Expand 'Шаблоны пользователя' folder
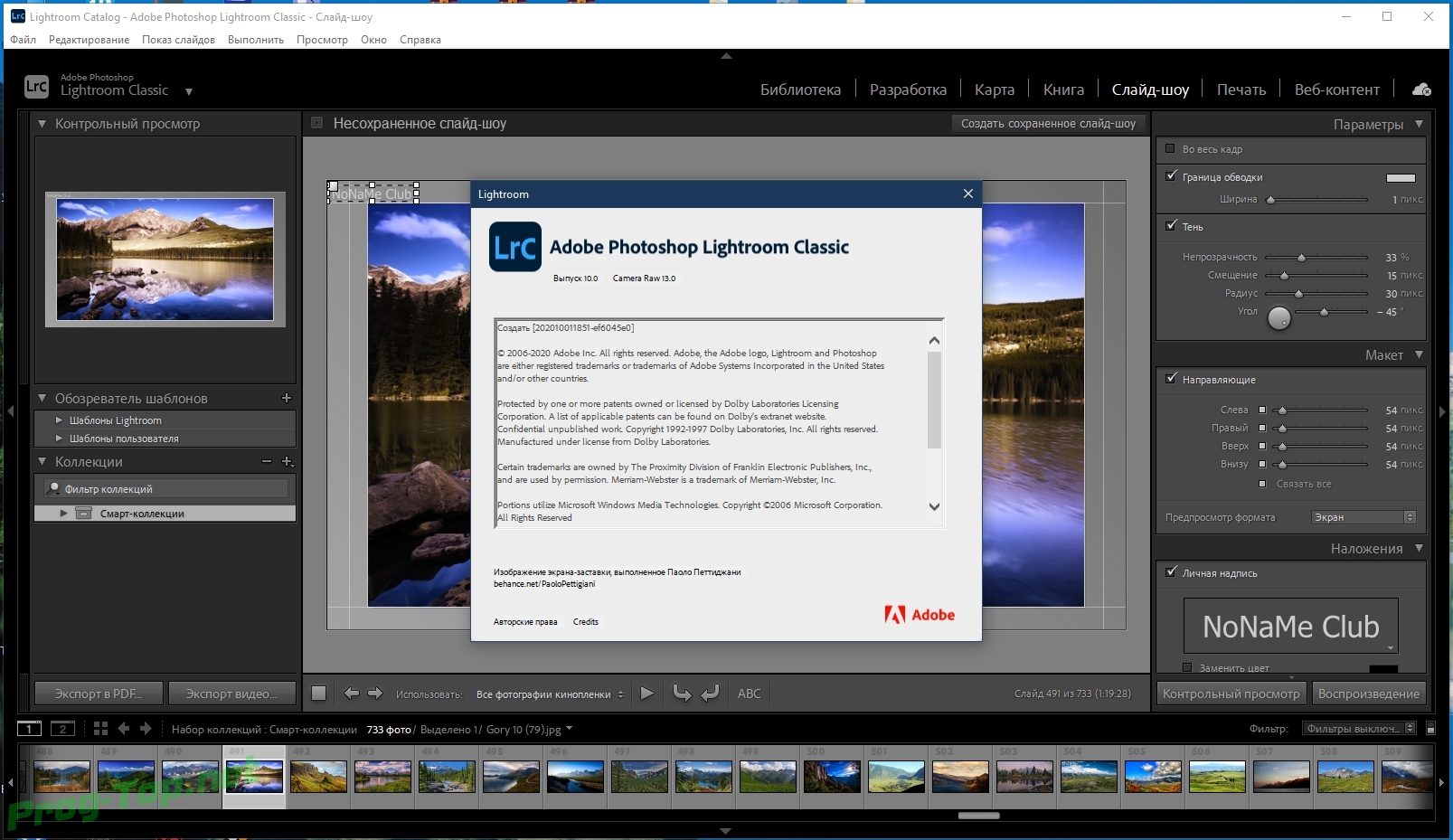 point(59,438)
